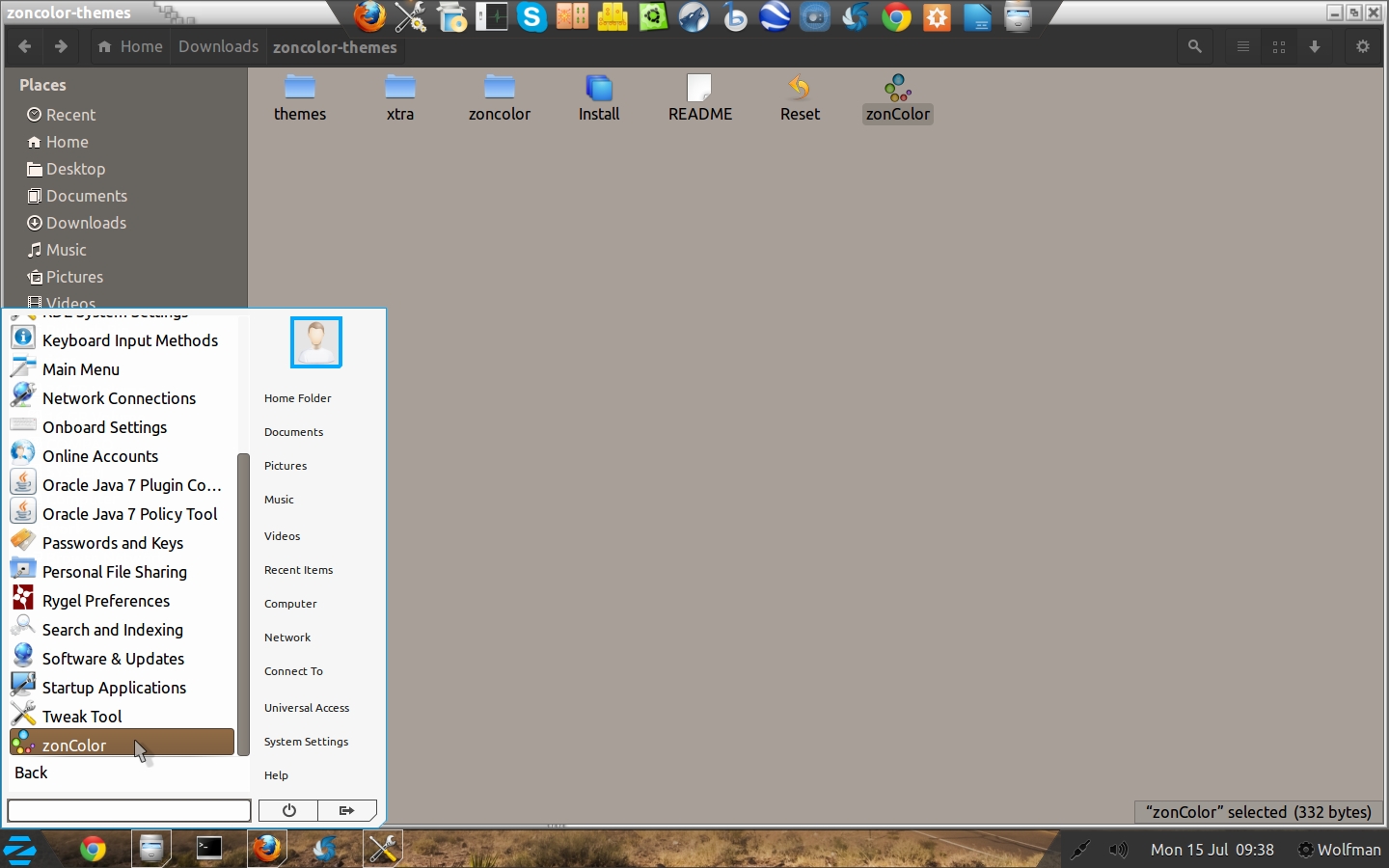Click the search magnifier in file manager toolbar

click(x=1194, y=46)
